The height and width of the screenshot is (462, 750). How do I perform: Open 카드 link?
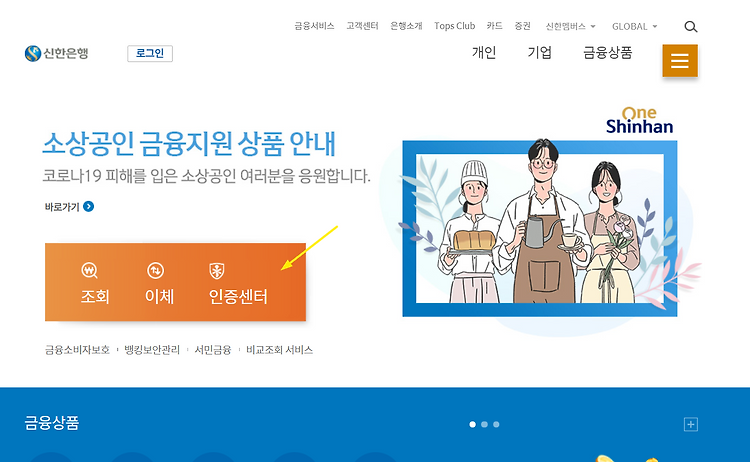point(494,26)
